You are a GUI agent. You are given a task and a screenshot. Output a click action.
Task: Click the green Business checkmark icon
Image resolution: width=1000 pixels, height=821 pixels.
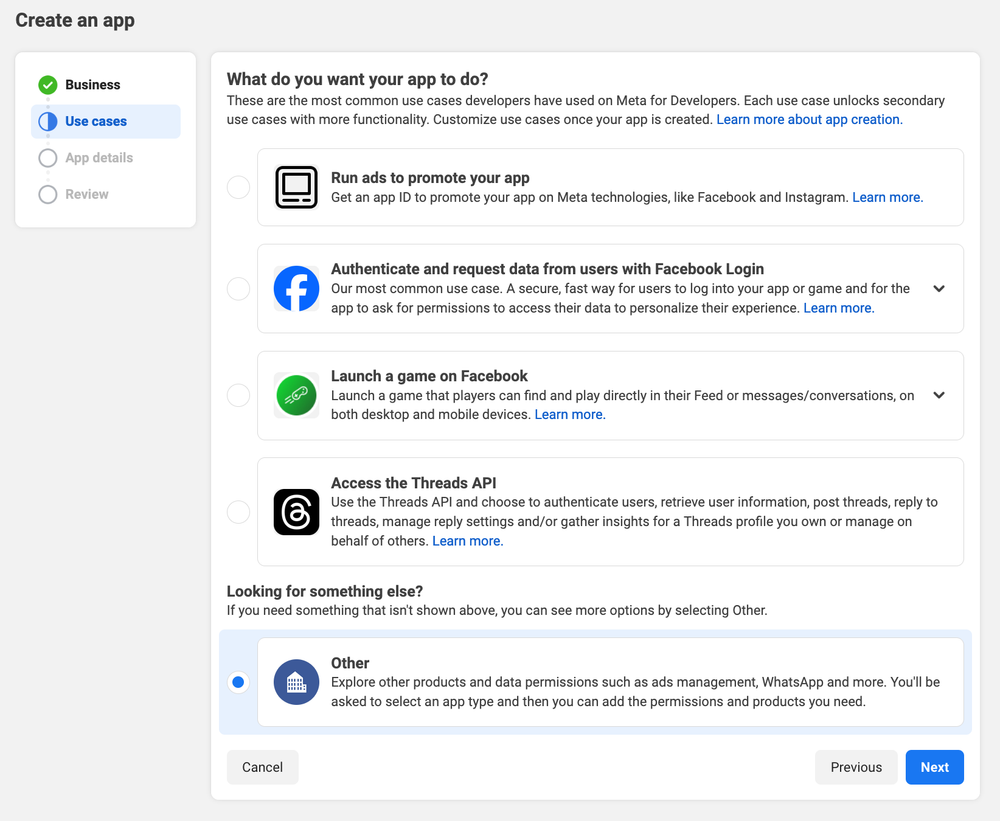[47, 85]
